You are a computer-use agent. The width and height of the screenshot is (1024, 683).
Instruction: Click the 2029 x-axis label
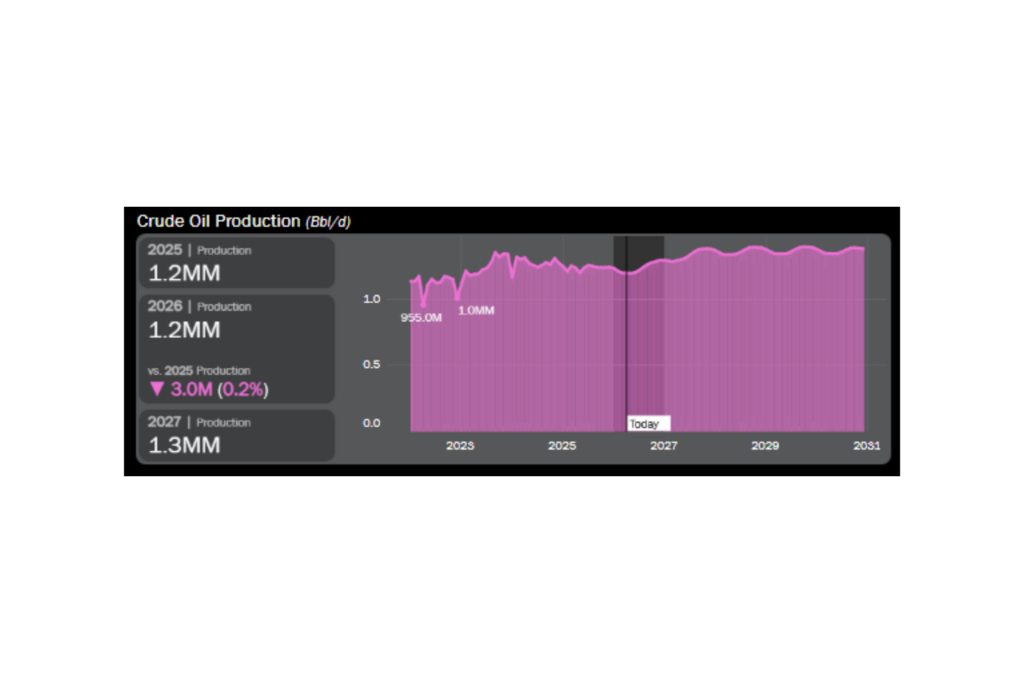pyautogui.click(x=765, y=446)
